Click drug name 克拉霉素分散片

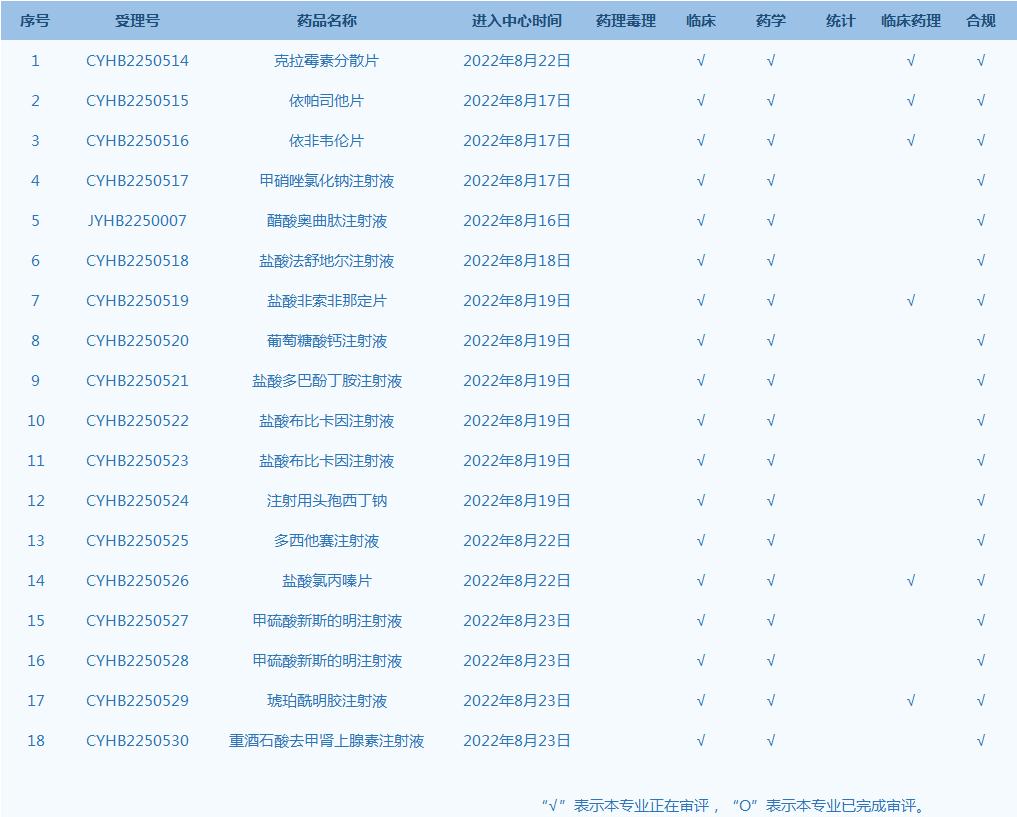(x=326, y=61)
